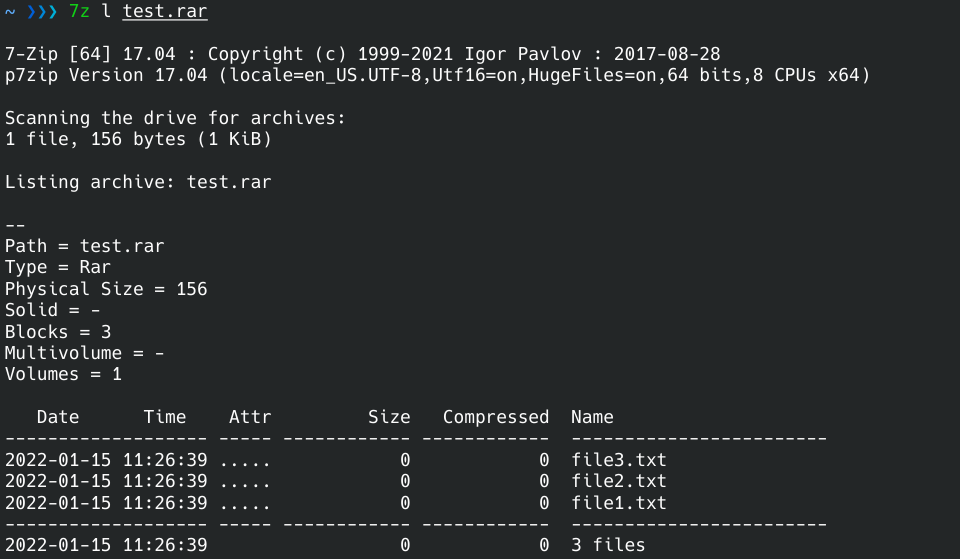
Task: Click the Listing archive: test.rar line
Action: pos(138,182)
